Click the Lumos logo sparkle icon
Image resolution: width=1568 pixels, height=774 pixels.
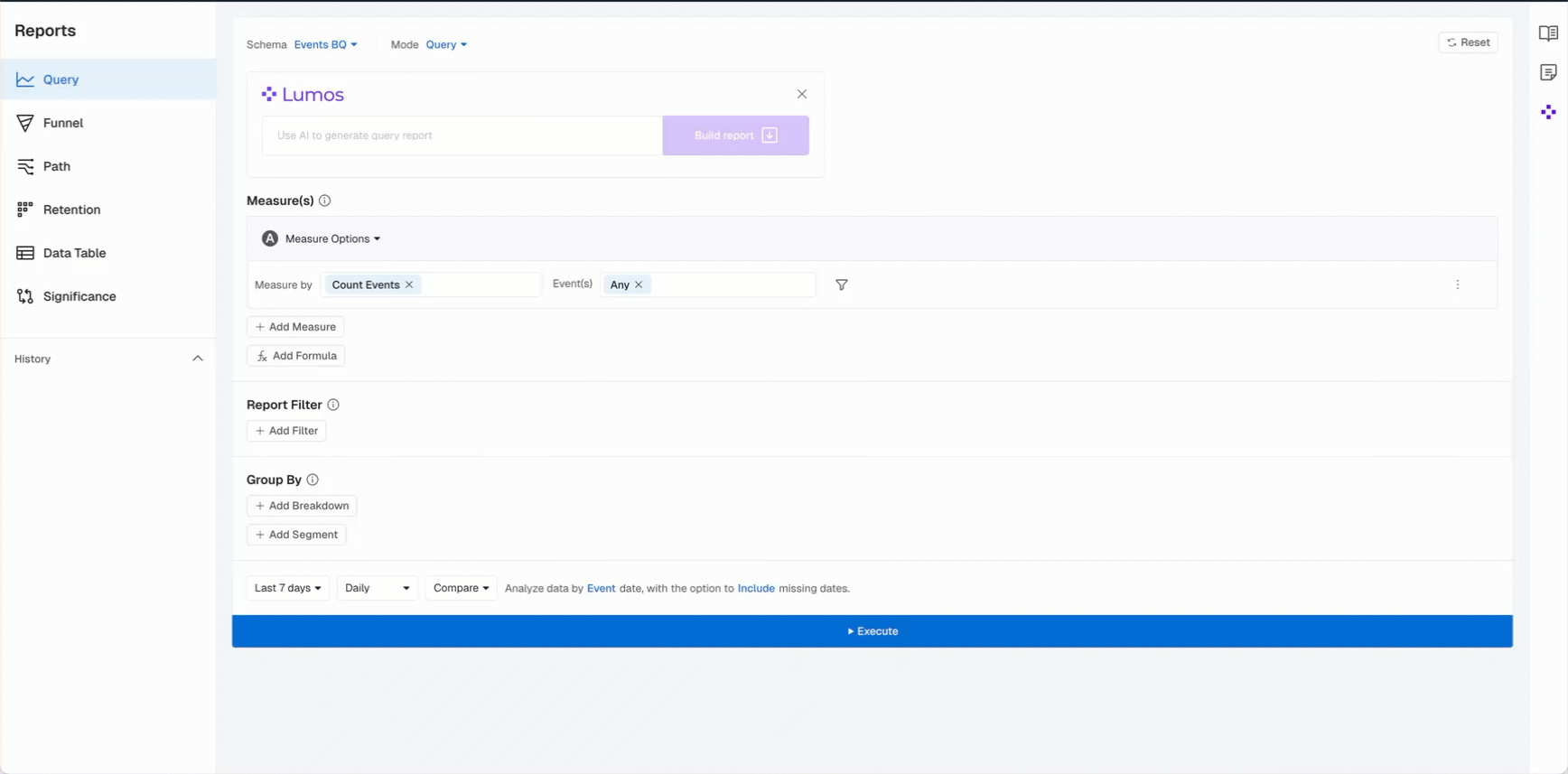(269, 94)
